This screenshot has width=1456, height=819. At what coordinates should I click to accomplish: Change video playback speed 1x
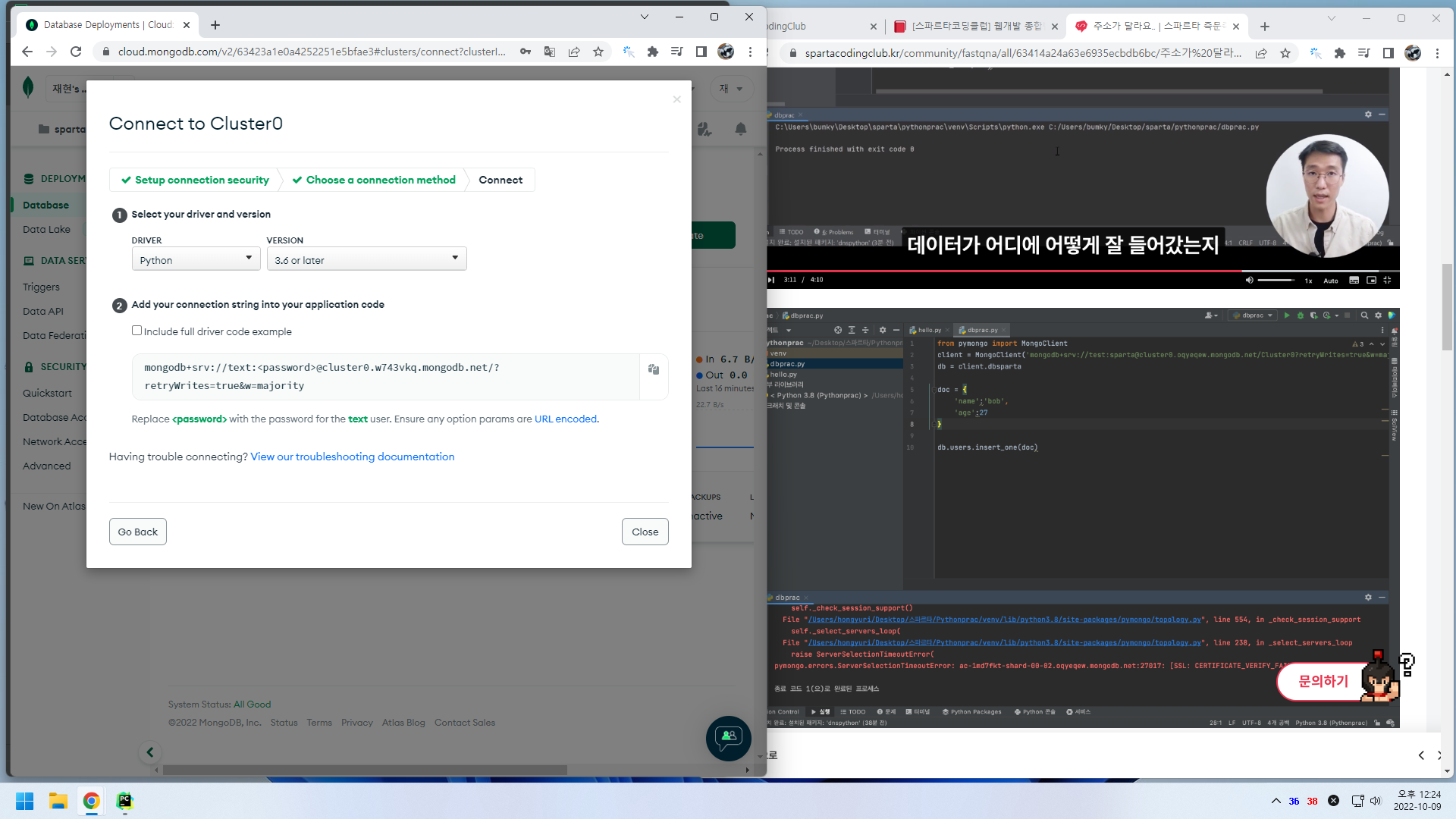[1308, 281]
